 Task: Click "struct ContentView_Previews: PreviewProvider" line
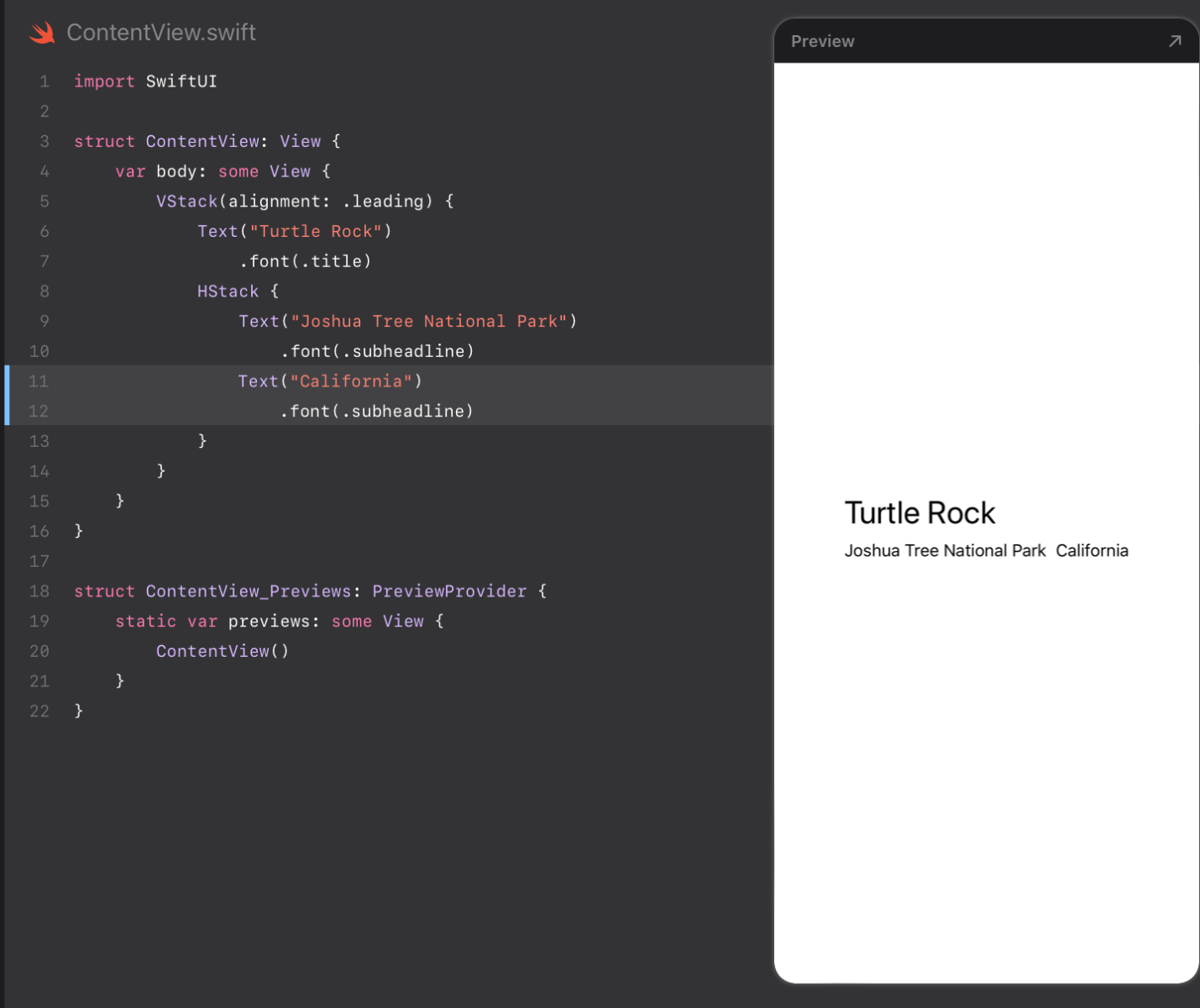[x=311, y=591]
